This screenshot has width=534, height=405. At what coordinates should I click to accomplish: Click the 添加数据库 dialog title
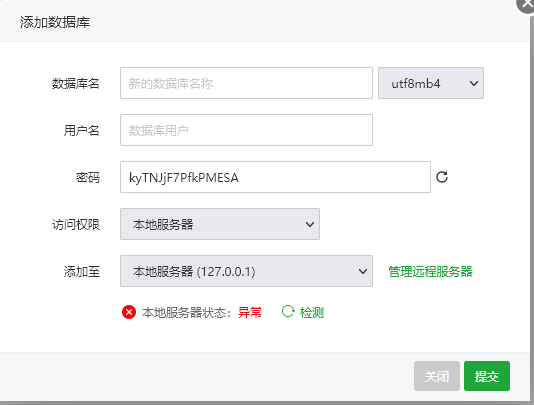[55, 22]
